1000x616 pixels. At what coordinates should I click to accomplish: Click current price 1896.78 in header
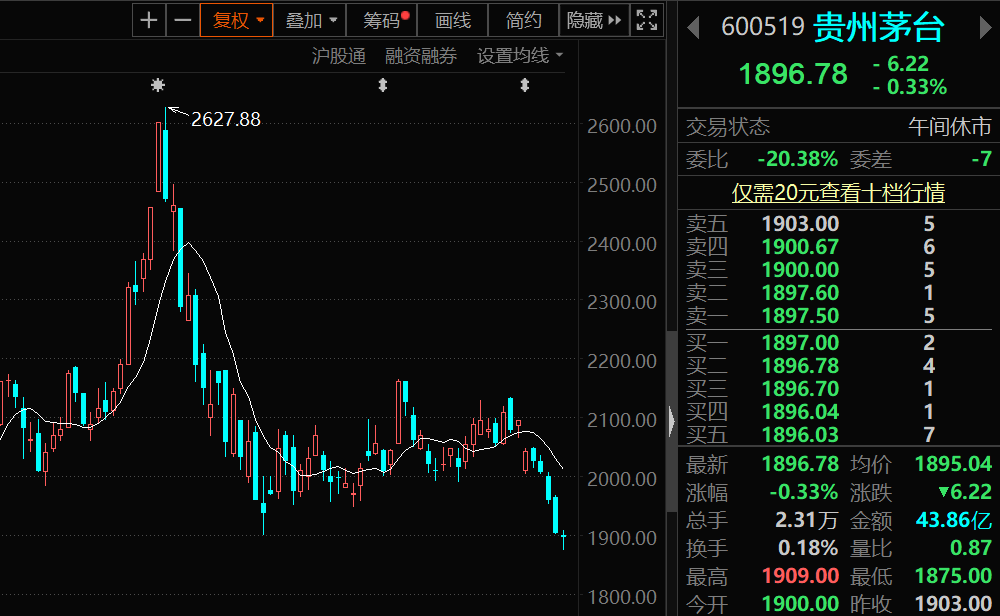point(793,74)
